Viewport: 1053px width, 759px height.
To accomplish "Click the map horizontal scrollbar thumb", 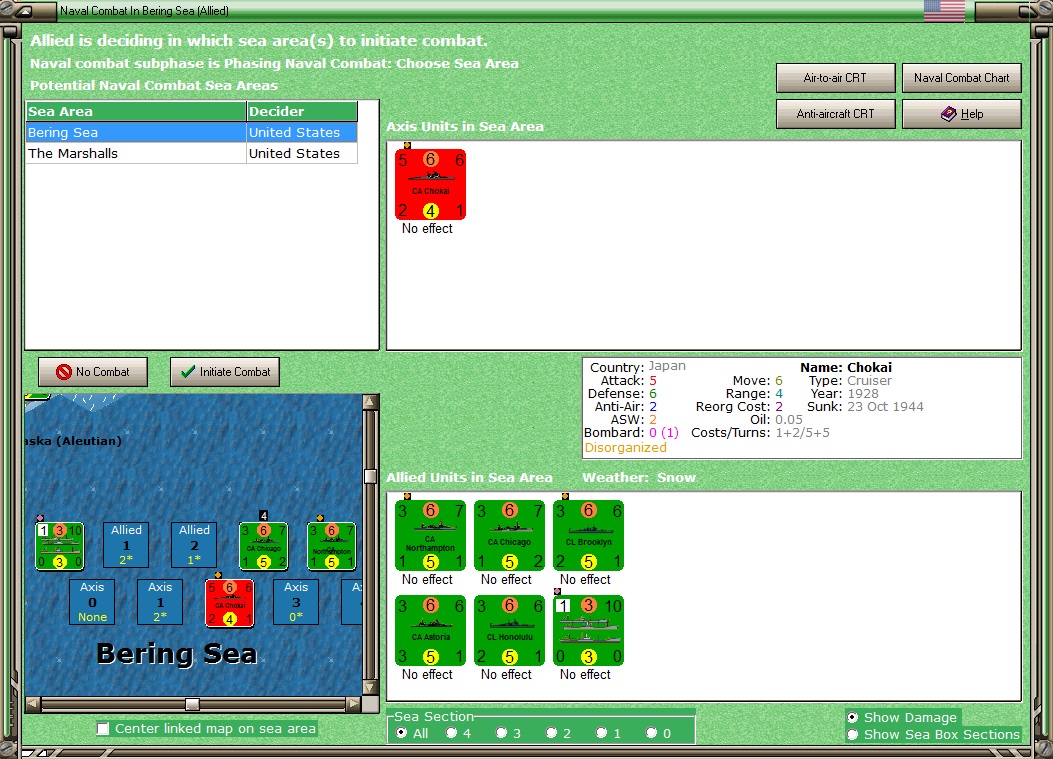I will click(192, 704).
